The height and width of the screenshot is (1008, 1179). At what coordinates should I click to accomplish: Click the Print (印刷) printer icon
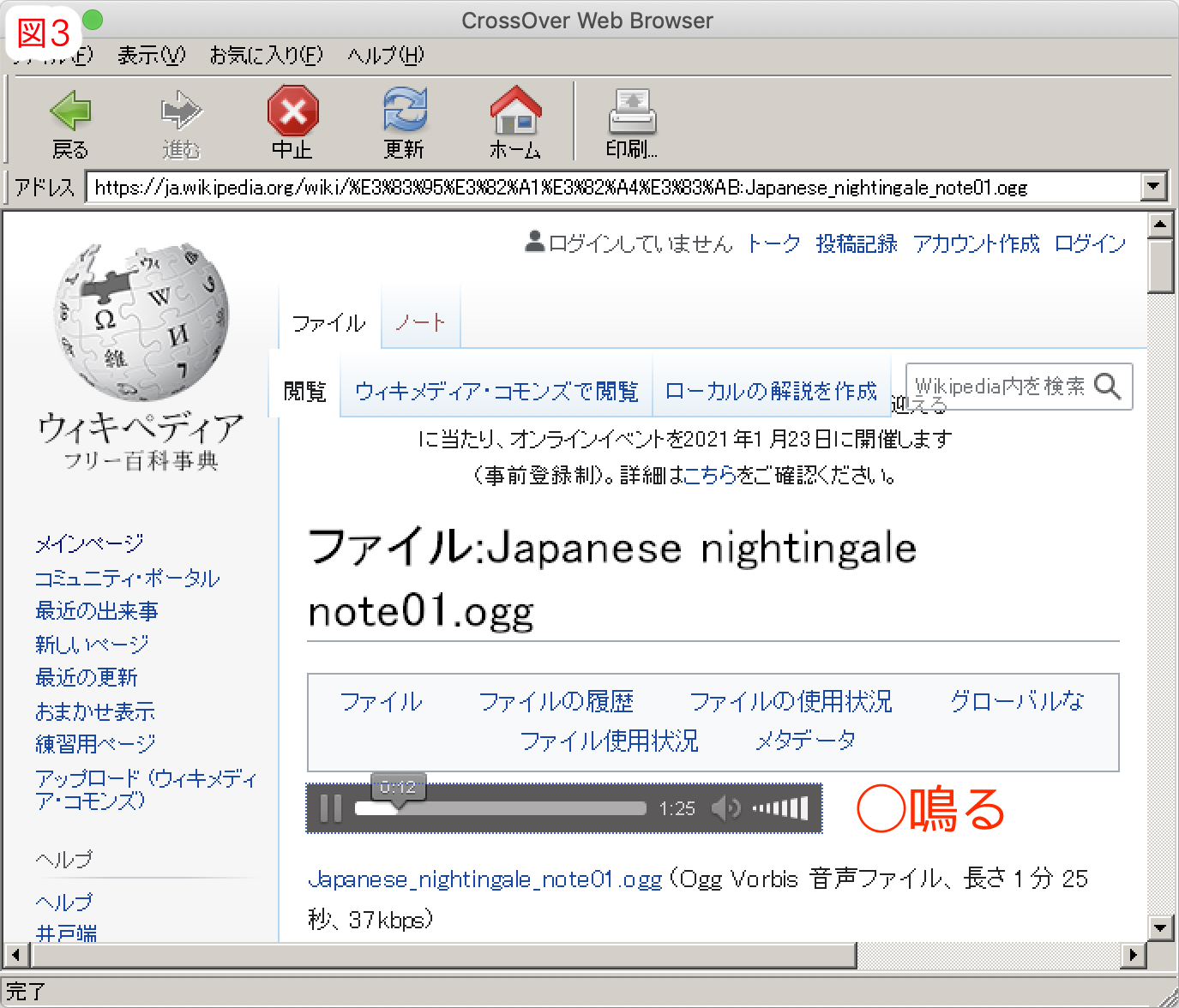click(x=632, y=111)
